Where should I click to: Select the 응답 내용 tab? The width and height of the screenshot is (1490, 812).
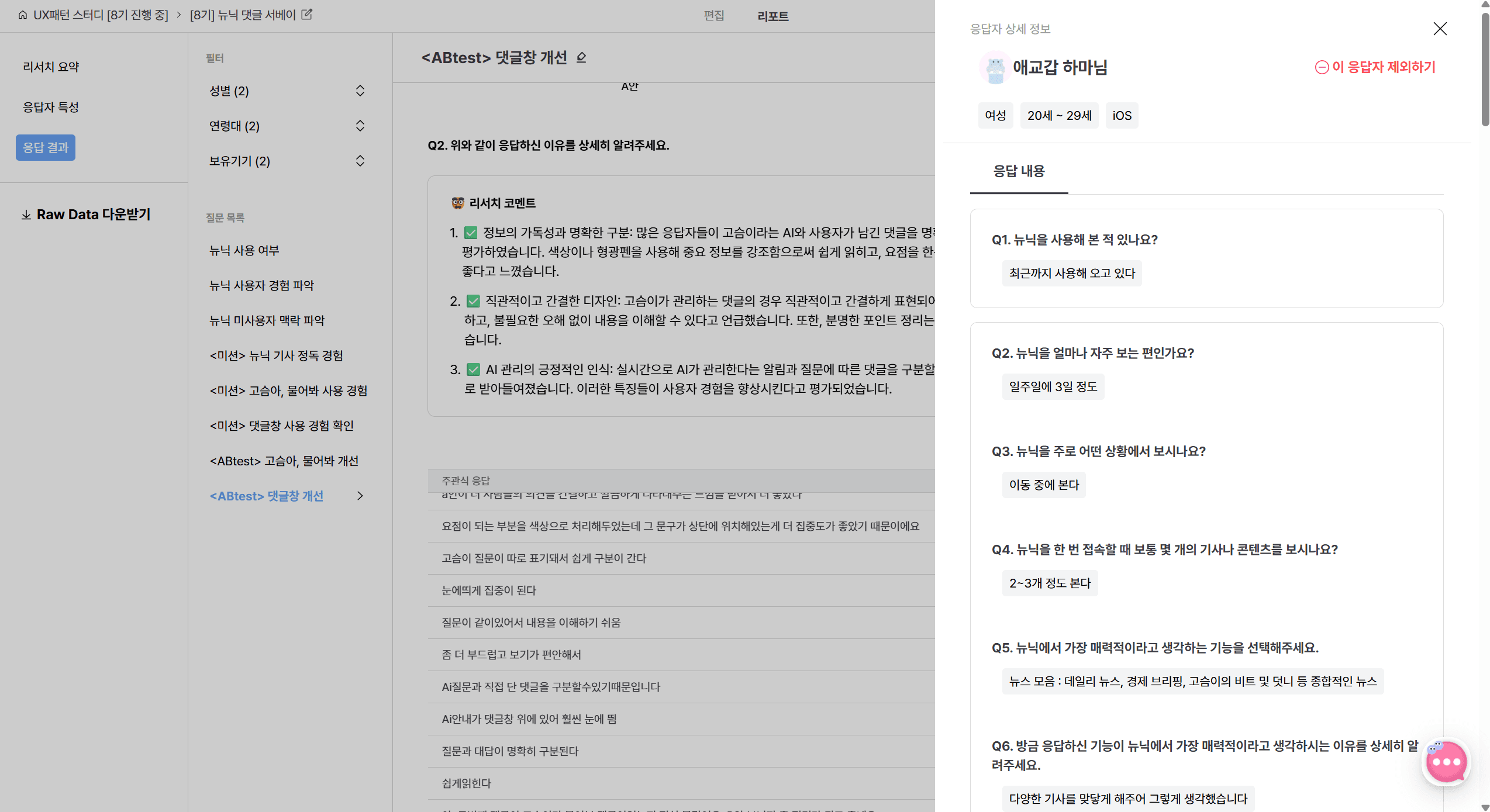(x=1019, y=171)
